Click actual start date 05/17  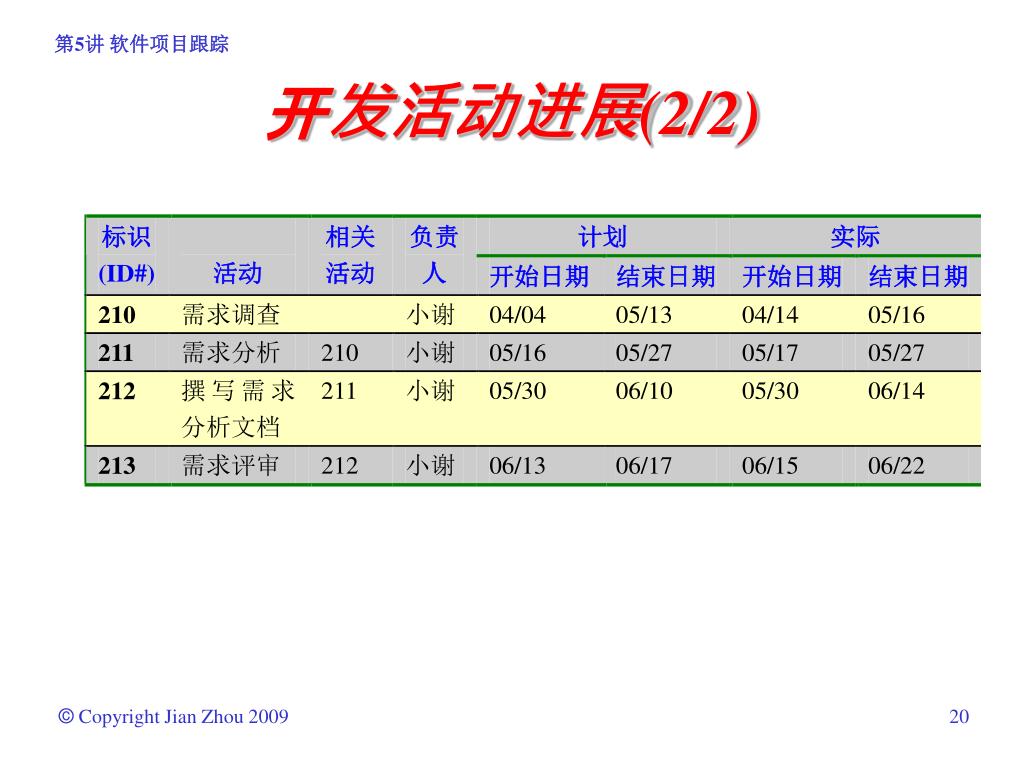pyautogui.click(x=770, y=353)
